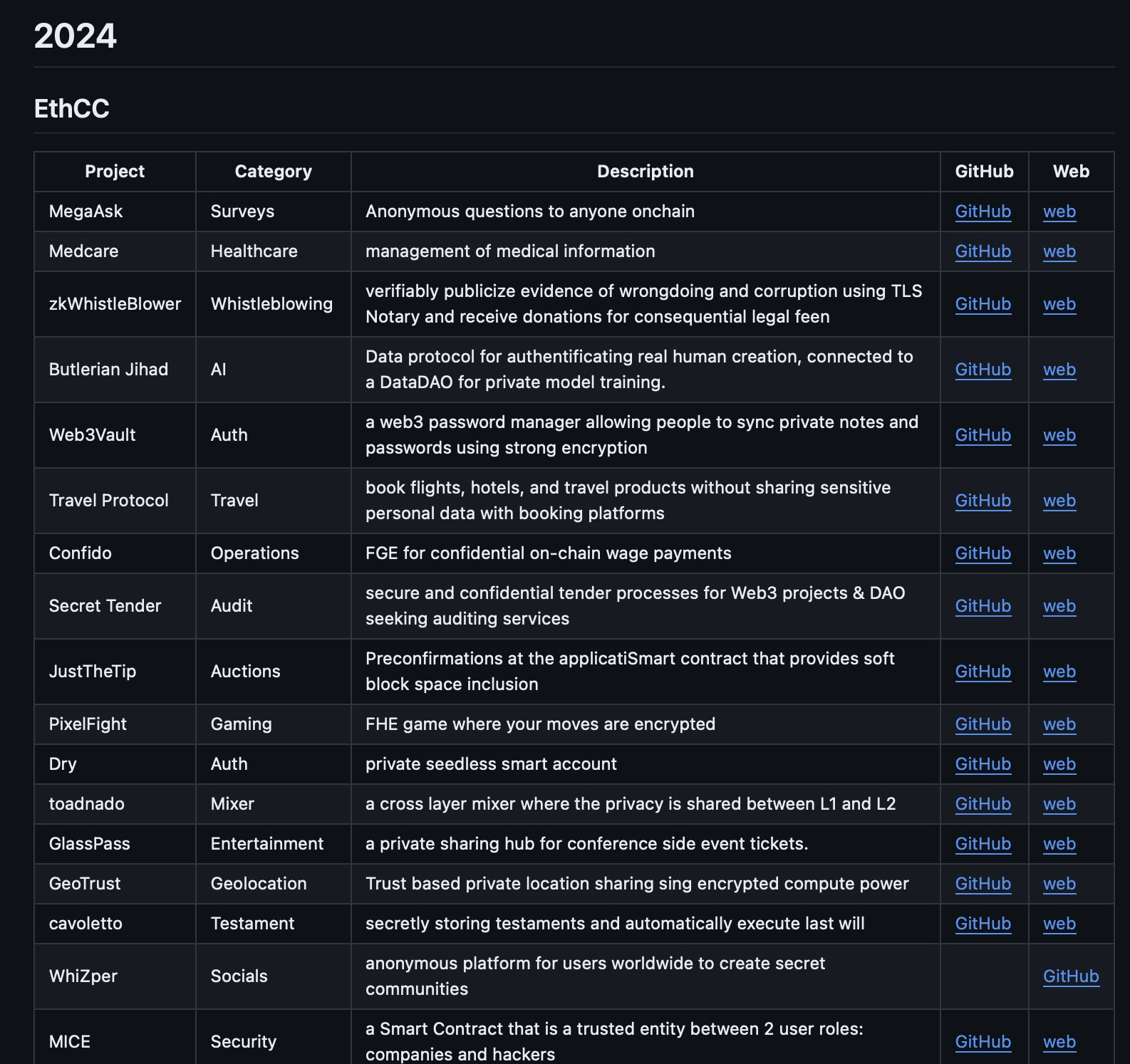
Task: Visit the Web3Vault web link
Action: 1059,435
